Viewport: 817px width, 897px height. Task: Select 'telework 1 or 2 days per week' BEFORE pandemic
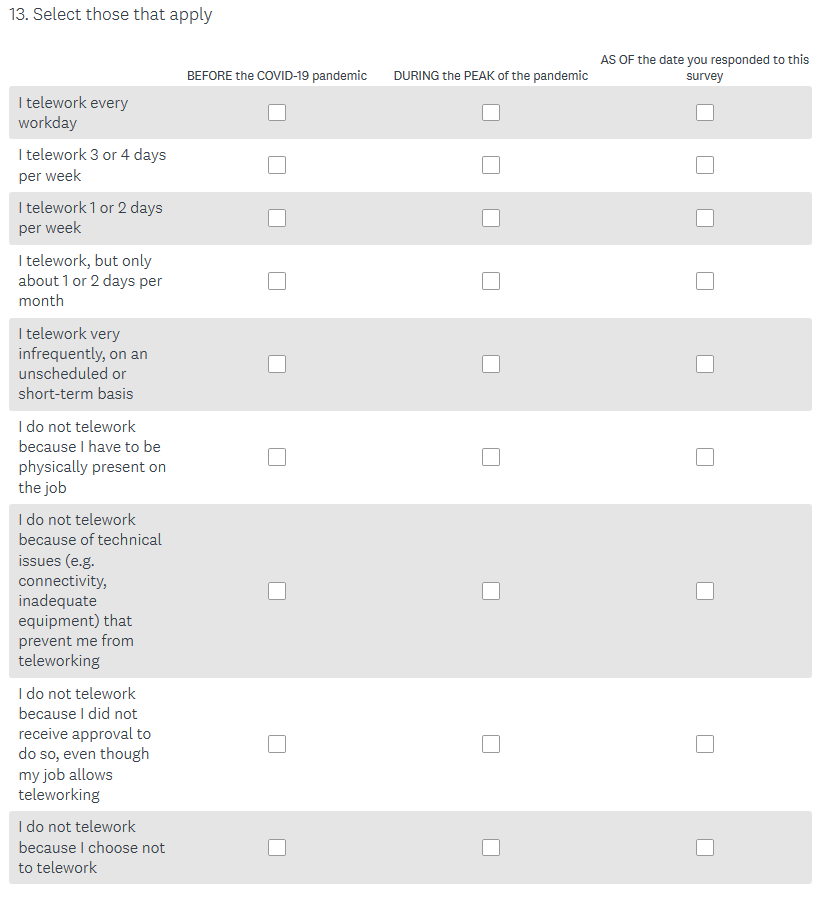pos(277,218)
